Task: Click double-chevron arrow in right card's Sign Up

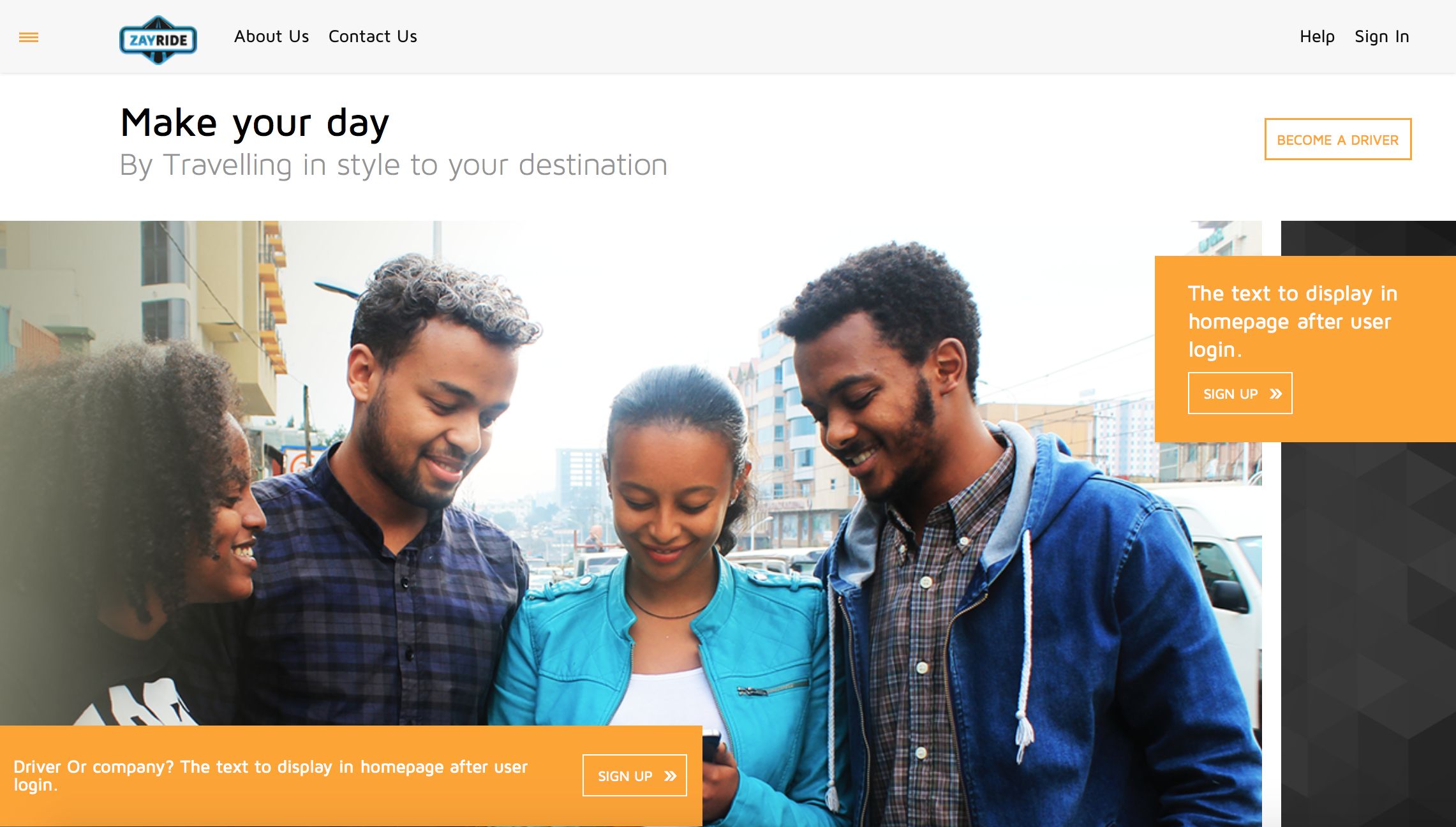Action: pyautogui.click(x=1275, y=394)
